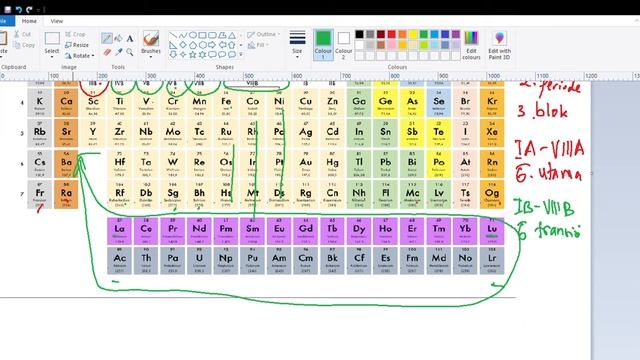Choose the Oval shape
The image size is (640, 360).
(x=193, y=35)
